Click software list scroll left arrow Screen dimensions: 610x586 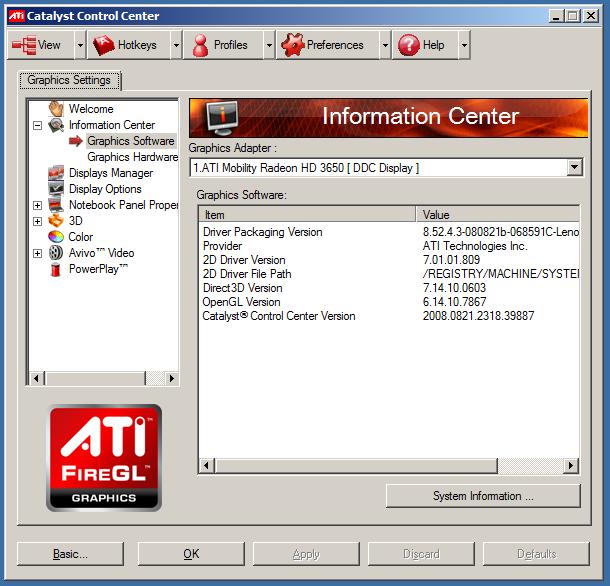[x=207, y=465]
